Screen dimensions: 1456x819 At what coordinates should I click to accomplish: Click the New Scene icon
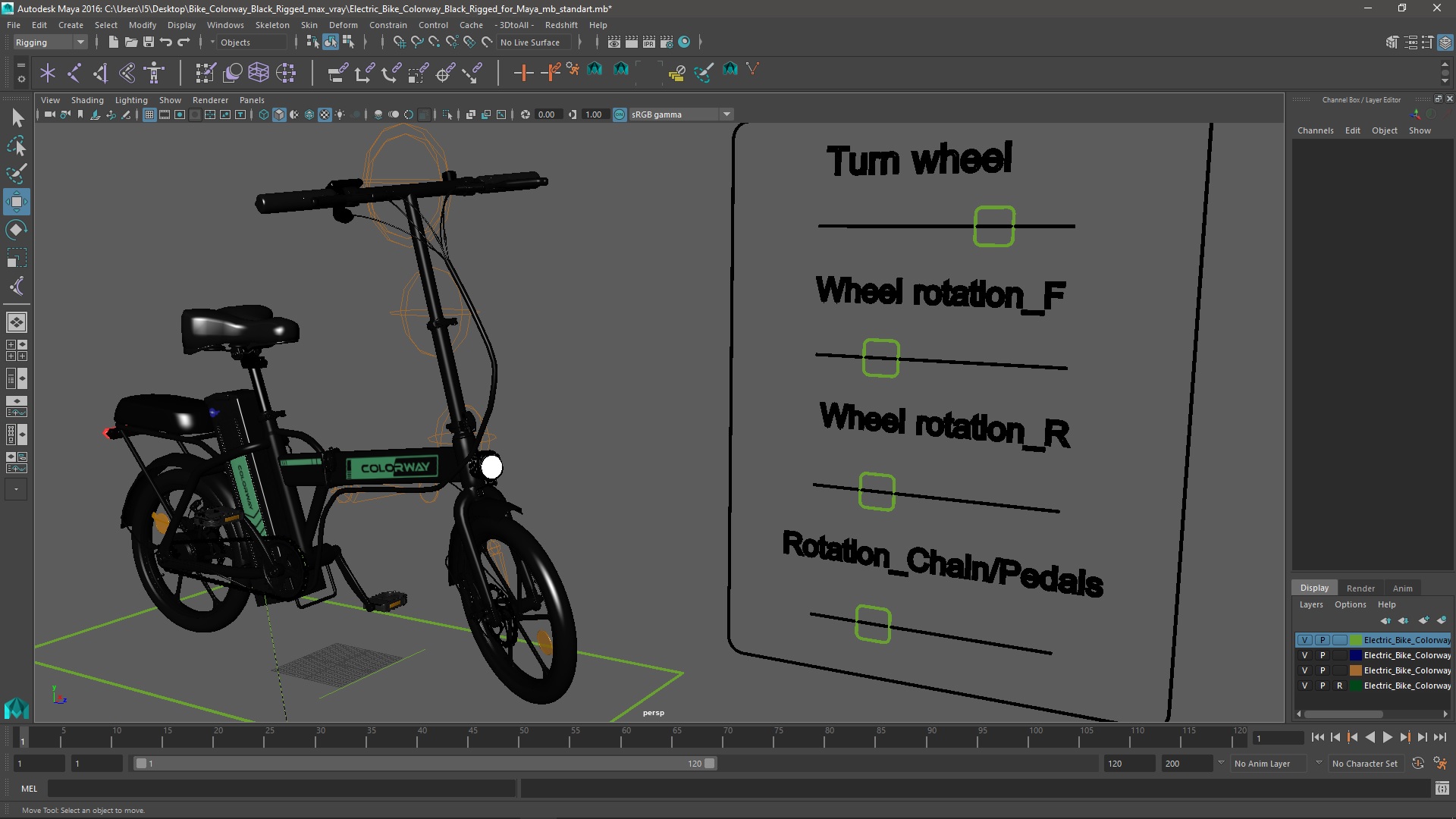pos(113,42)
